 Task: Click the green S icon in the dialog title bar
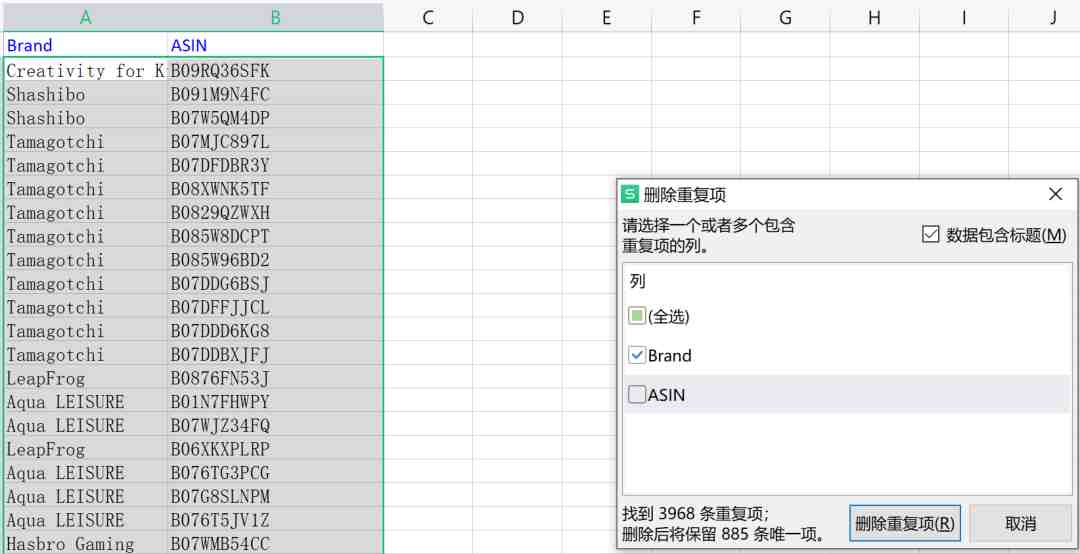(630, 194)
